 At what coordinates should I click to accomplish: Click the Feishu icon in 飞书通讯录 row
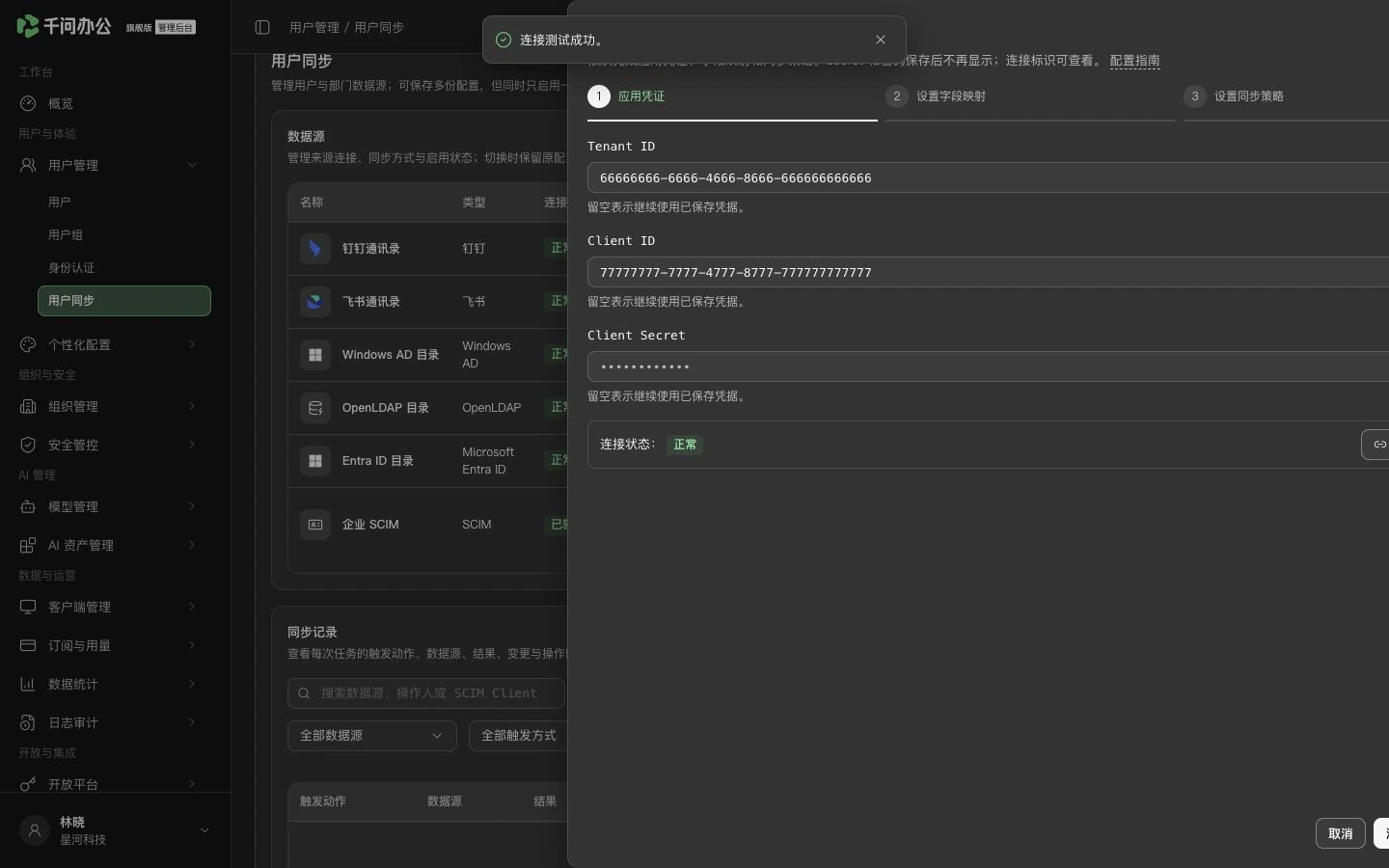(x=314, y=302)
